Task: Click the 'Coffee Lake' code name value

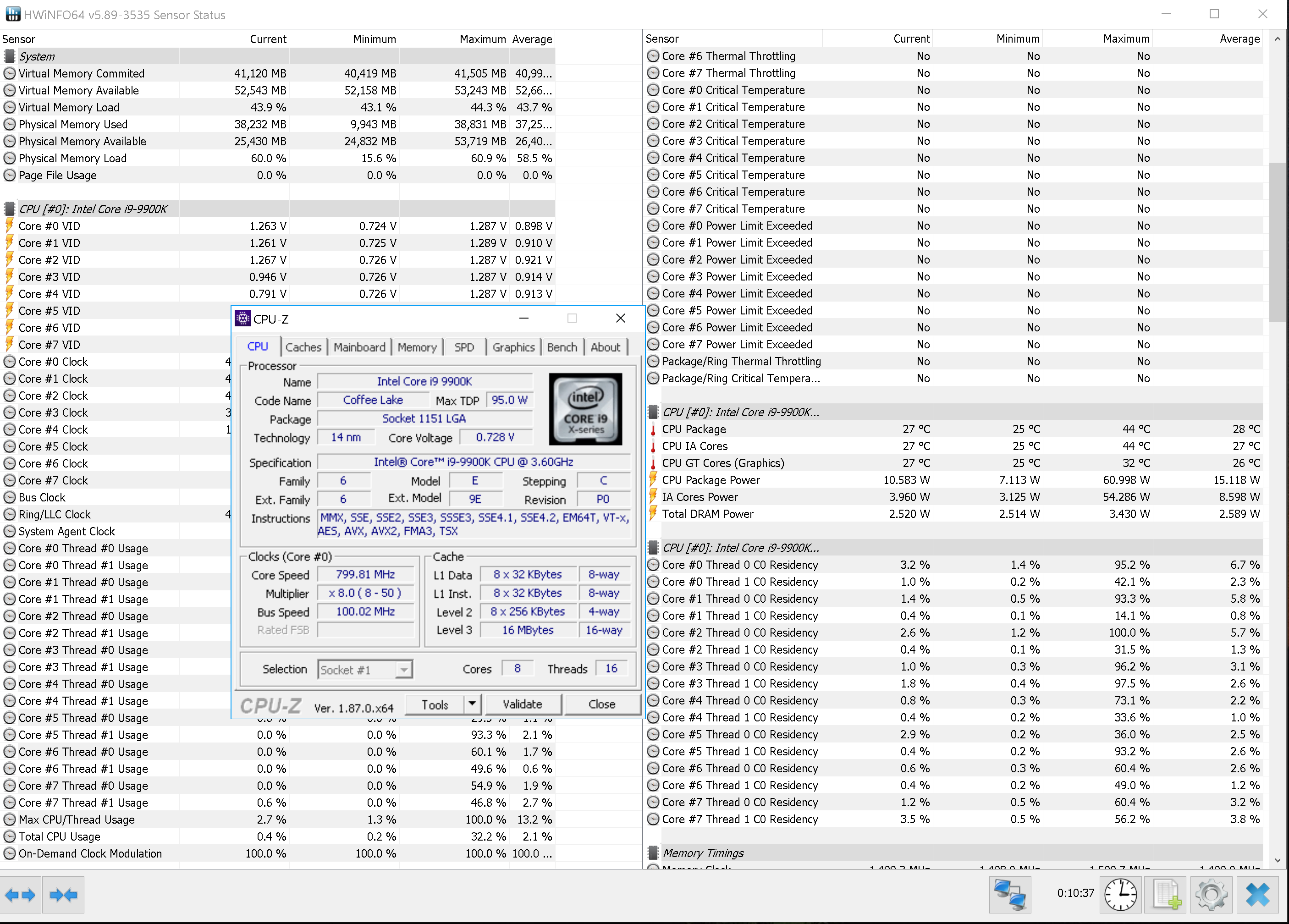Action: click(x=373, y=400)
